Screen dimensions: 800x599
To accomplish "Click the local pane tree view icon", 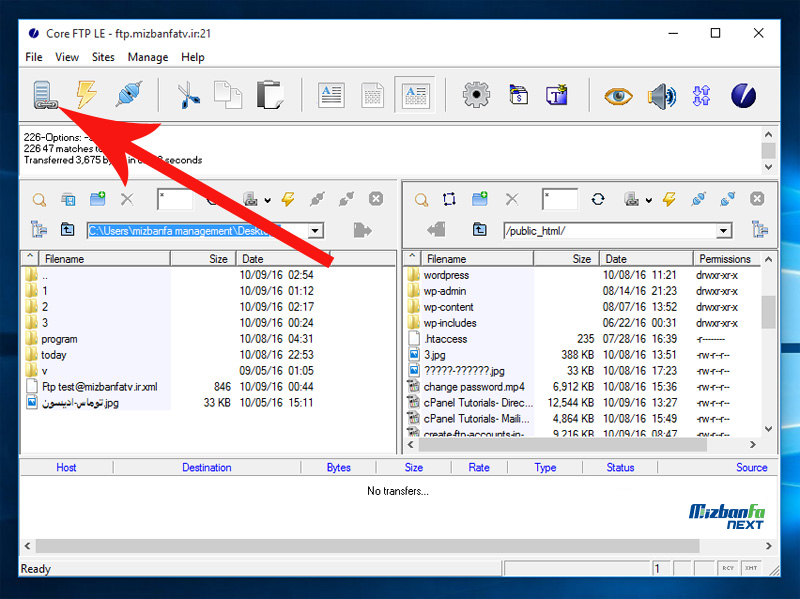I will click(39, 230).
